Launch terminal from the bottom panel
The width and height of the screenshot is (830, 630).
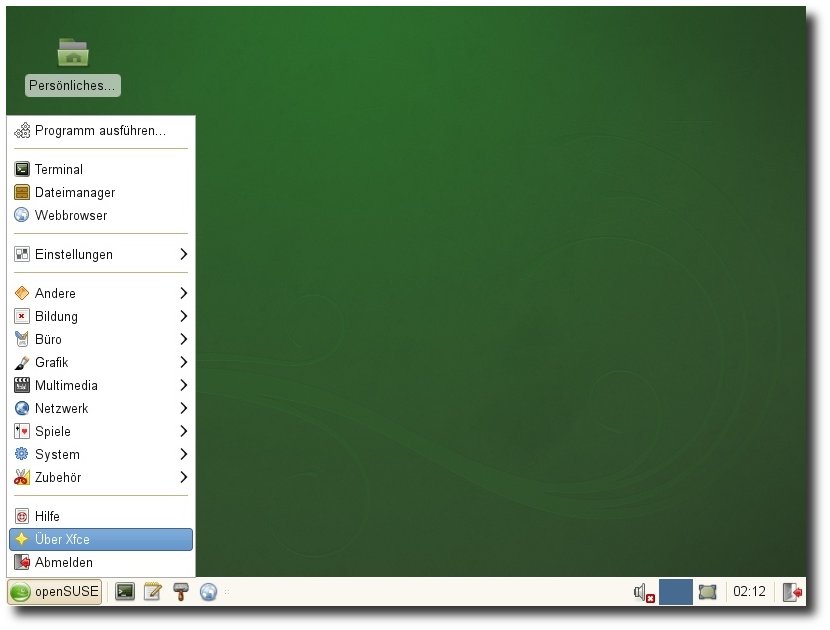125,592
